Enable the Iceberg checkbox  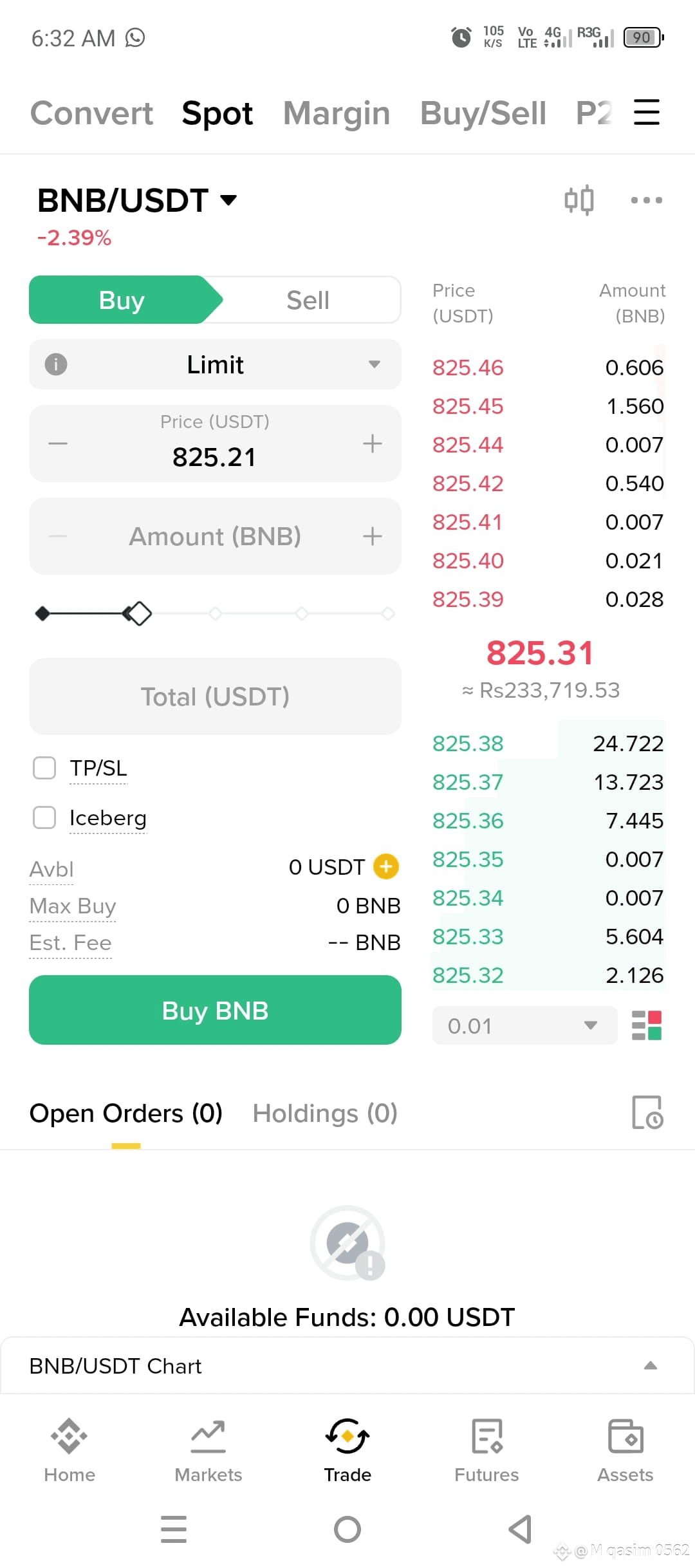pyautogui.click(x=44, y=817)
